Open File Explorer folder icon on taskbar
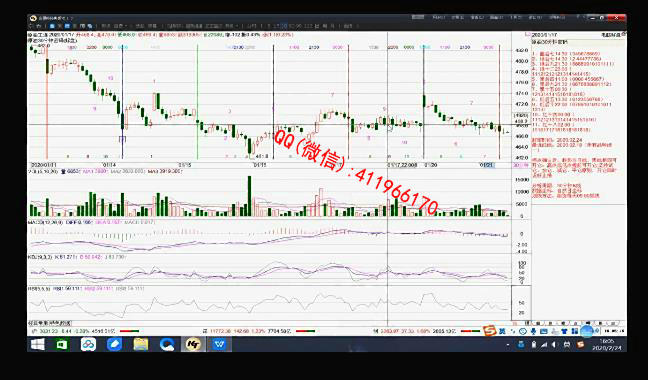The width and height of the screenshot is (648, 380). [x=141, y=344]
